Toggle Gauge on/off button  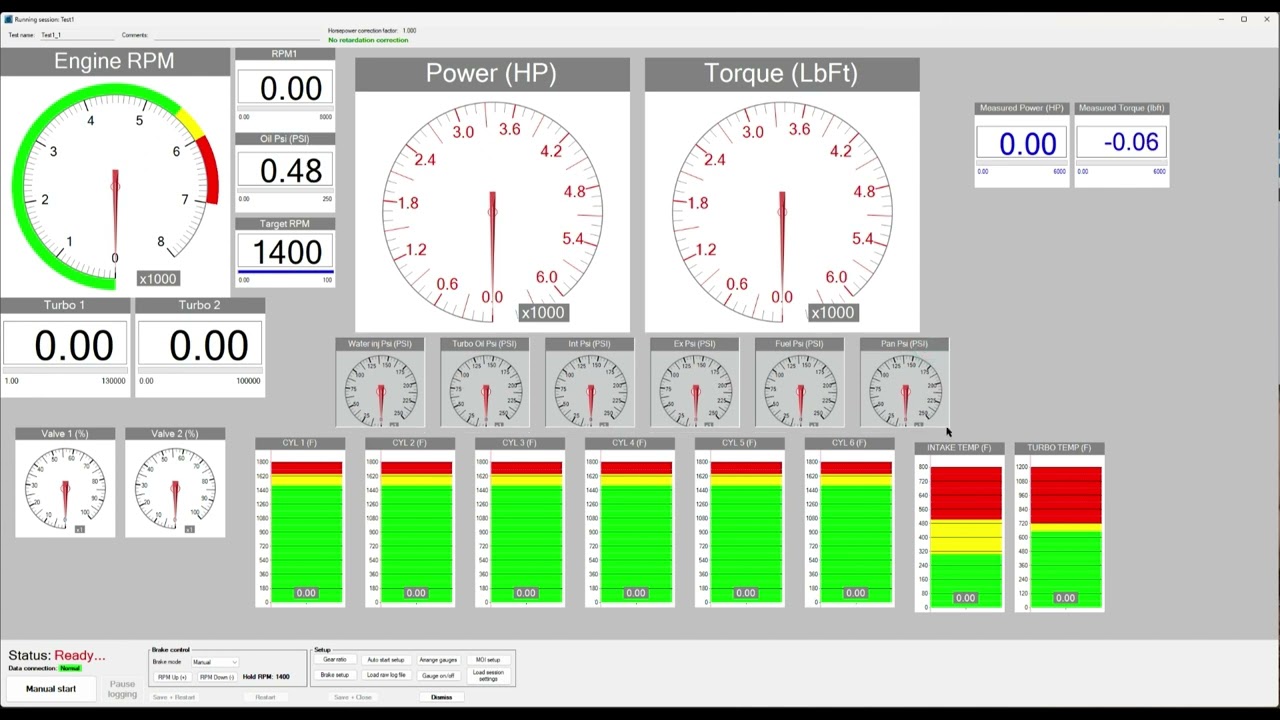tap(438, 675)
